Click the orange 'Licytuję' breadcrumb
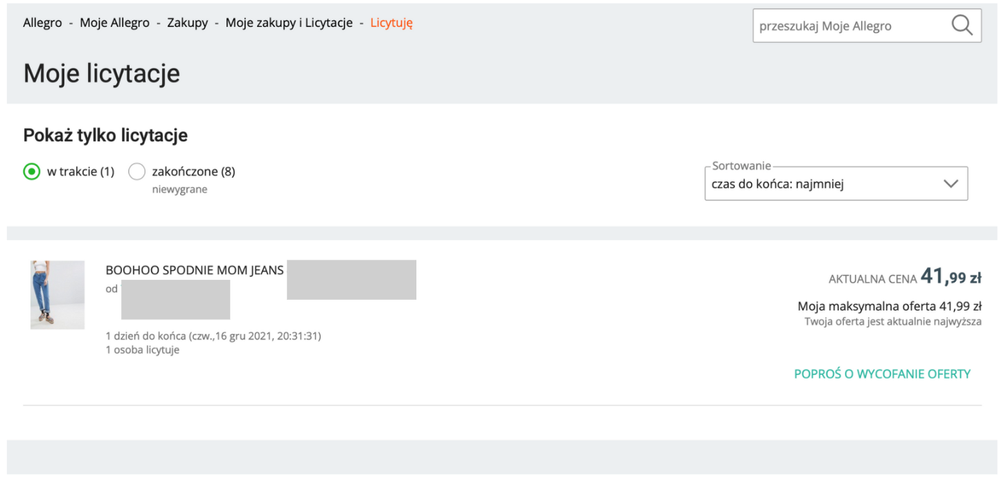The image size is (999, 482). point(391,23)
